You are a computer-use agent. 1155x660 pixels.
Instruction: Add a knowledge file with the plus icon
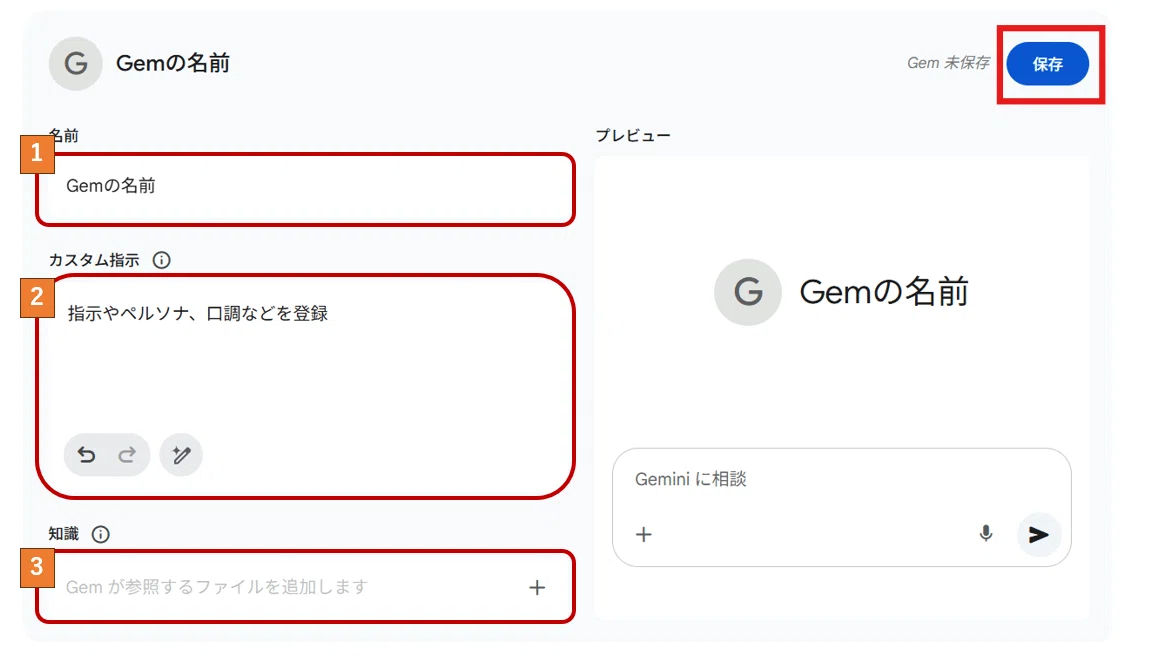click(537, 587)
